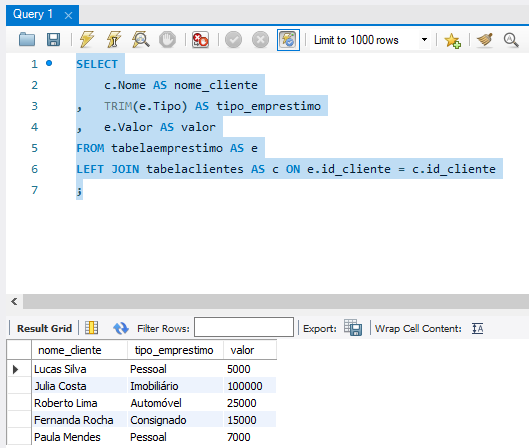The width and height of the screenshot is (529, 448).
Task: Execute statement under cursor icon
Action: tap(114, 40)
